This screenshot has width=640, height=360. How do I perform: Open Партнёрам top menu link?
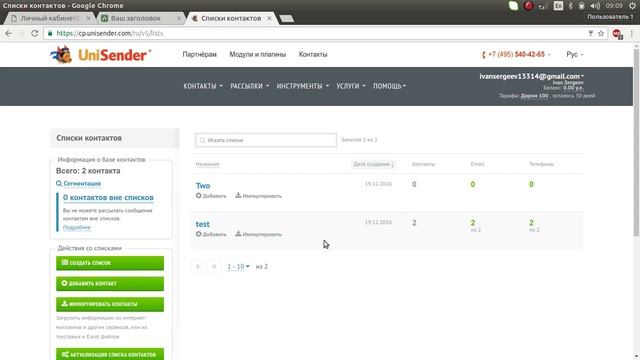pos(200,54)
